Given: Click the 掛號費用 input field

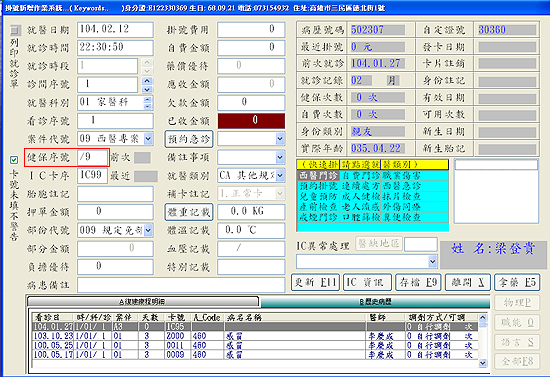Looking at the screenshot, I should (x=251, y=29).
